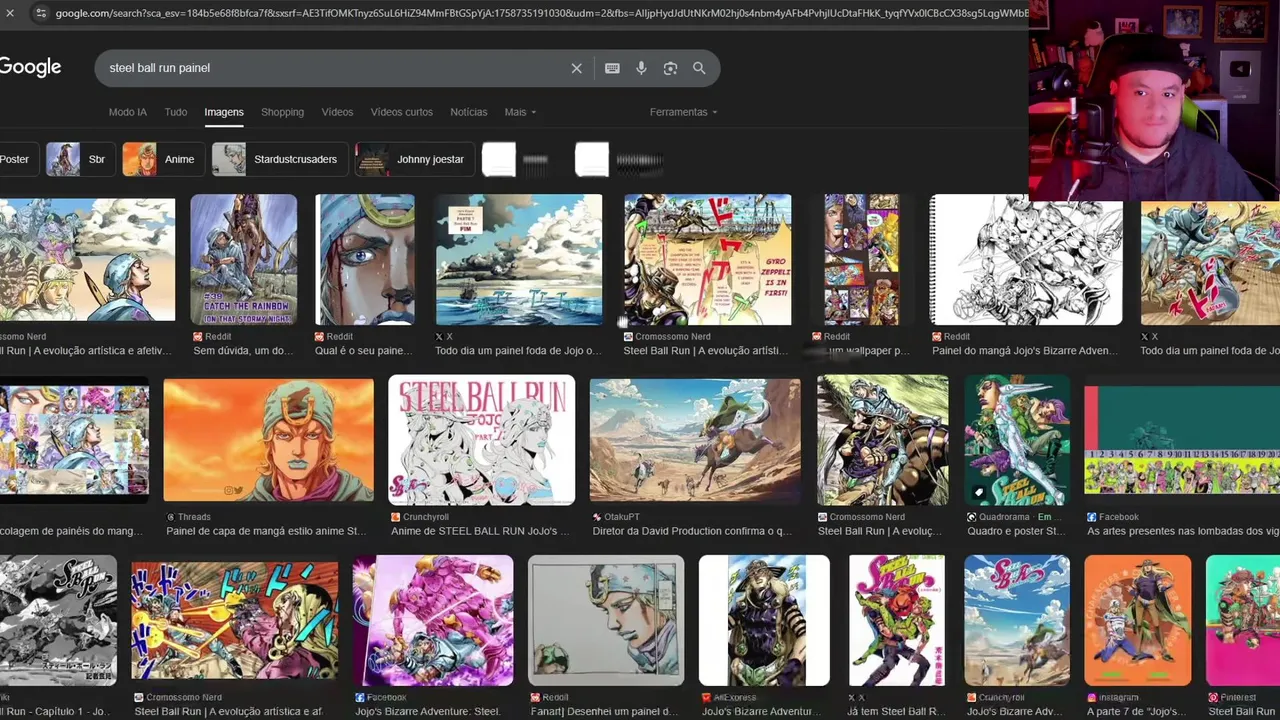Select the Johnny joestar filter chip

click(x=414, y=159)
